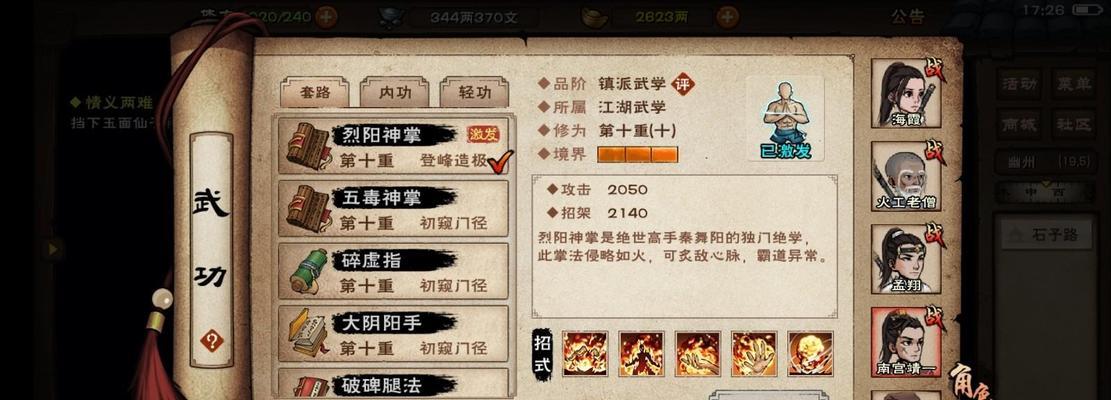
Task: Open the 活动 button
Action: click(1020, 84)
